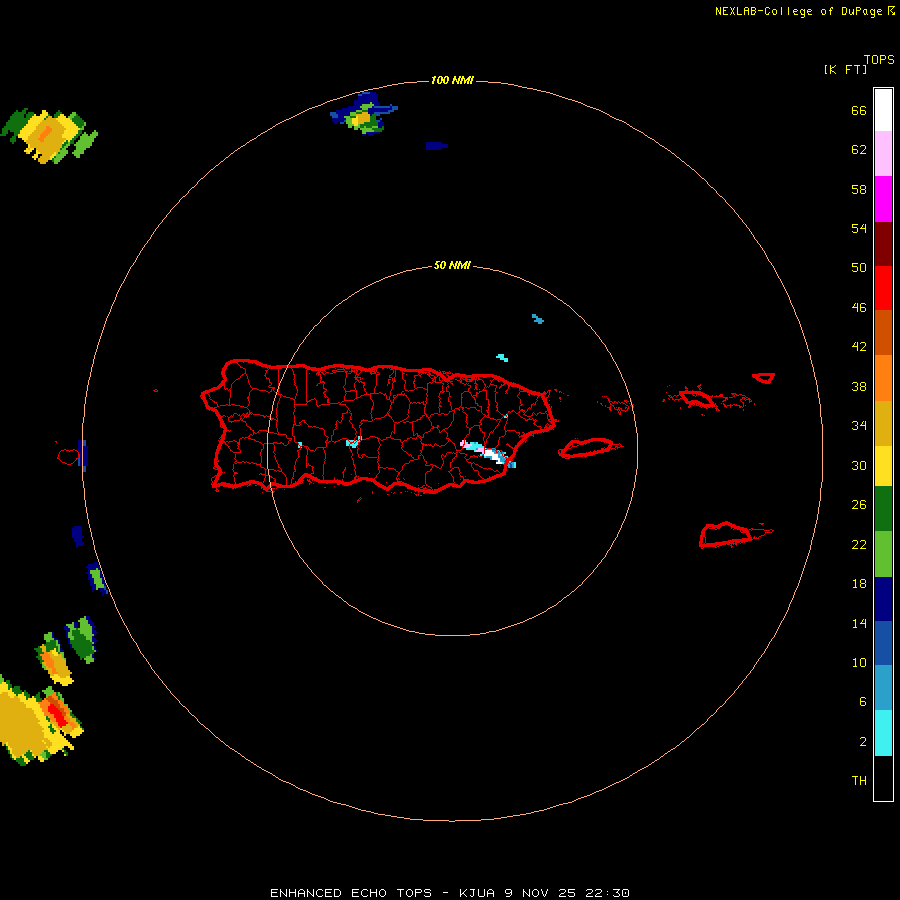The image size is (900, 900).
Task: Click the '58' legend label
Action: point(859,189)
